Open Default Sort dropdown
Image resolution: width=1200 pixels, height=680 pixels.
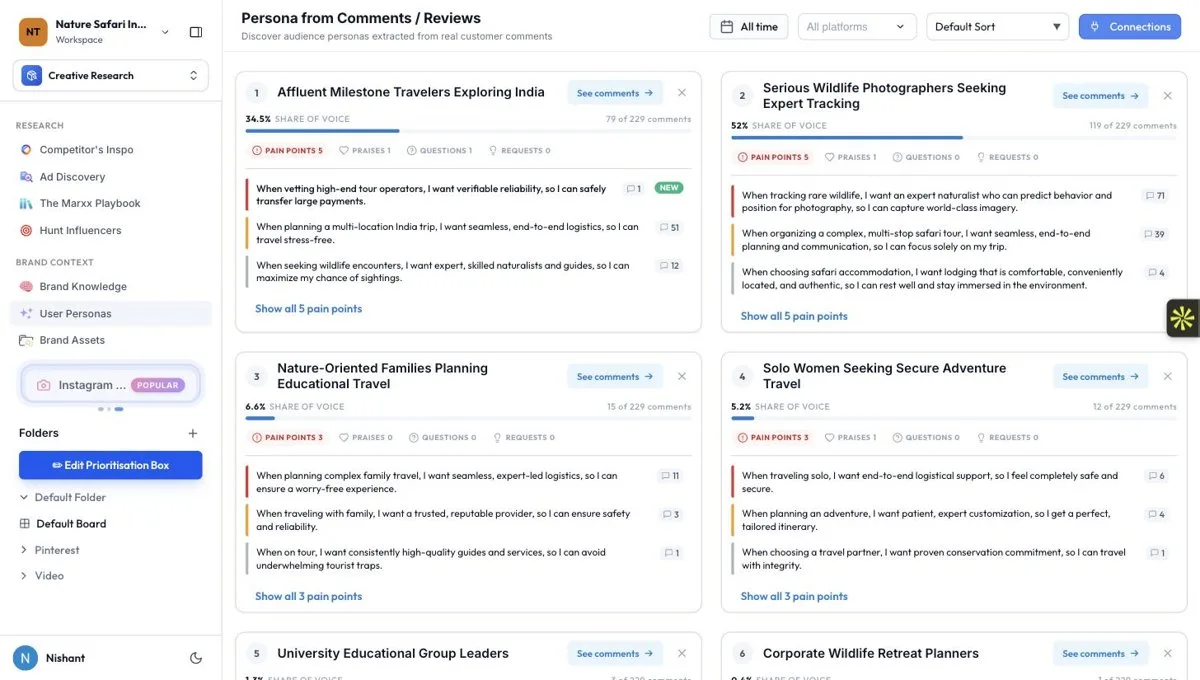pos(998,27)
